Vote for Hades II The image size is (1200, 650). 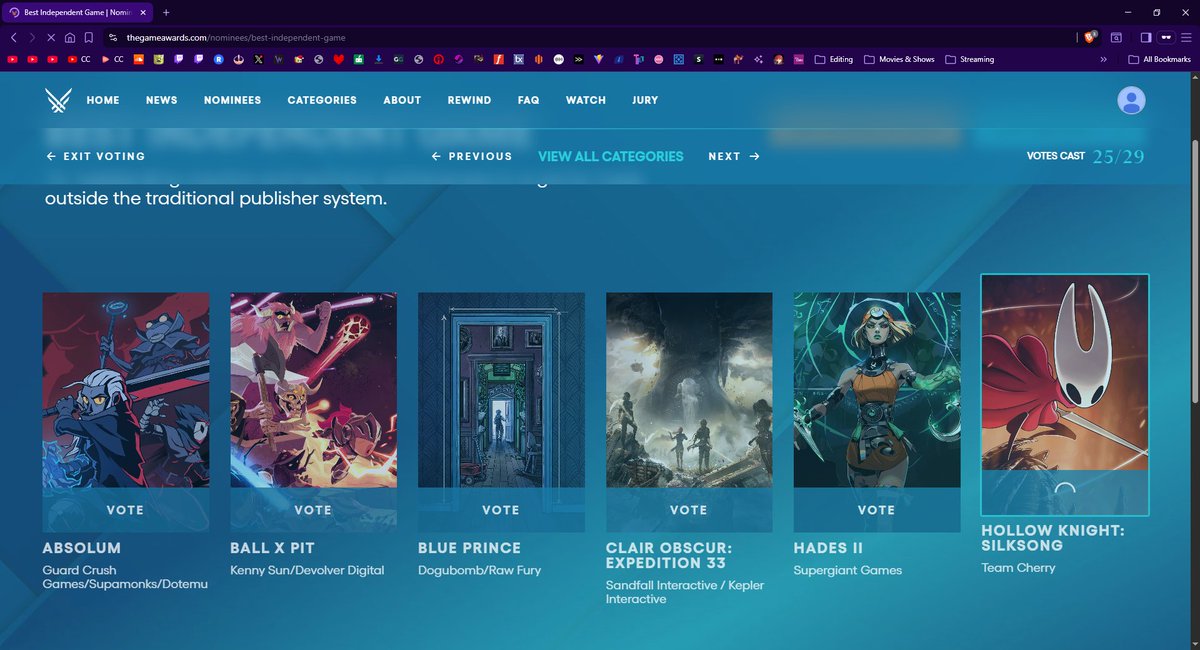coord(876,510)
